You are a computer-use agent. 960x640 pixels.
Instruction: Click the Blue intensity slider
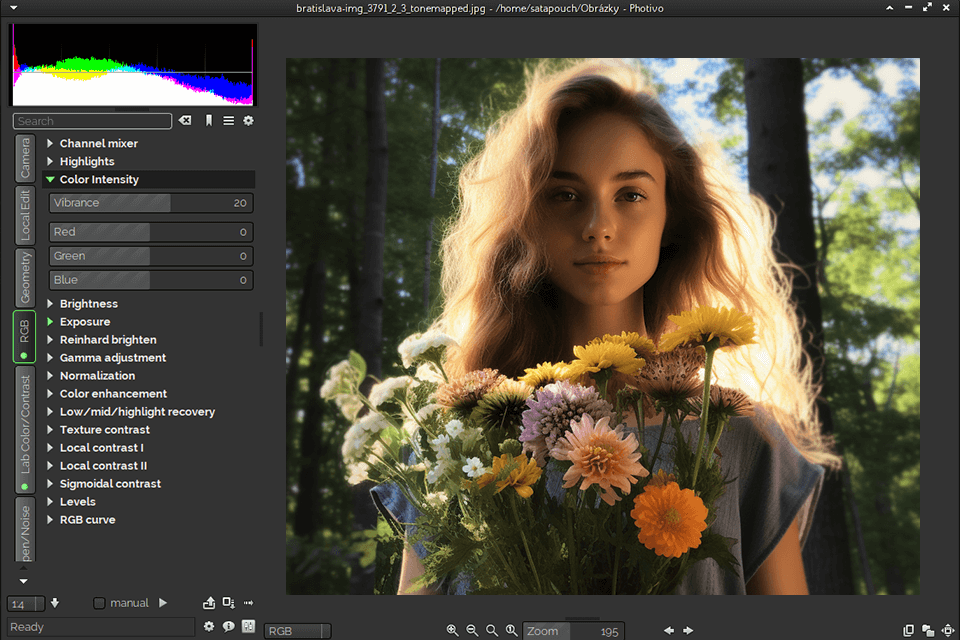pos(151,280)
